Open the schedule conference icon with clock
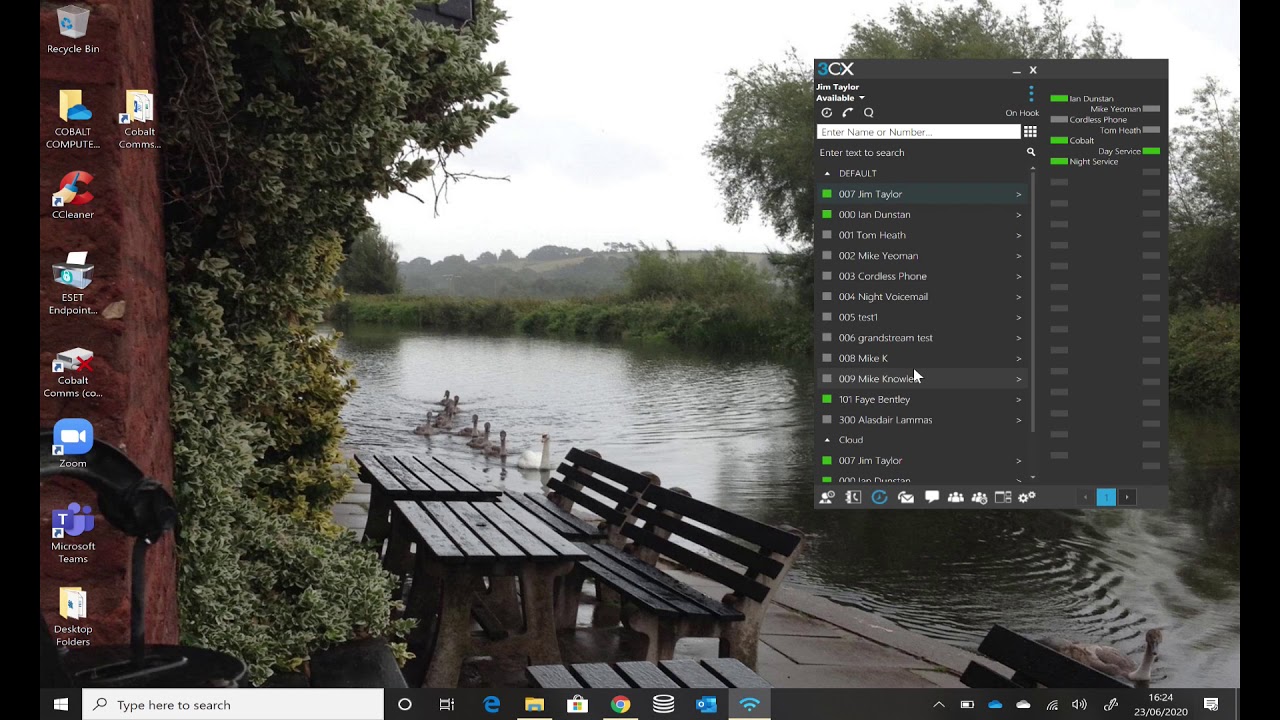 coord(979,497)
